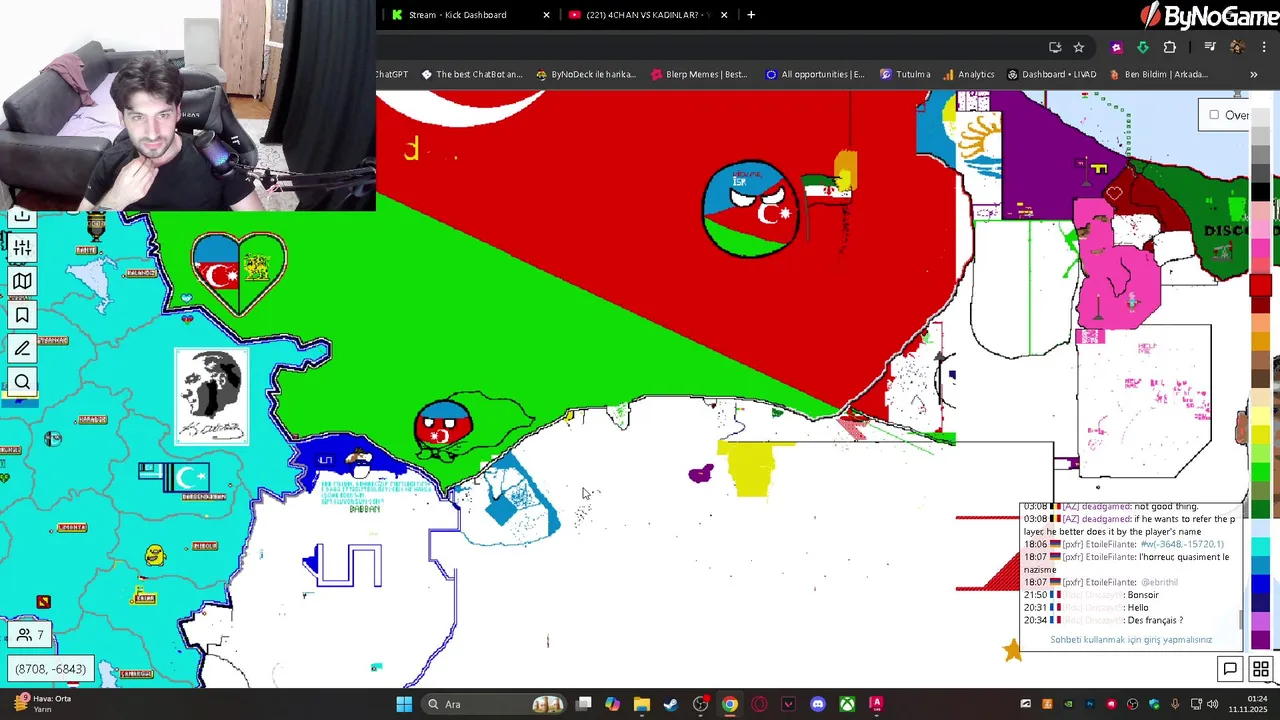Open the Xbox app from the taskbar
The image size is (1280, 720).
click(x=847, y=704)
